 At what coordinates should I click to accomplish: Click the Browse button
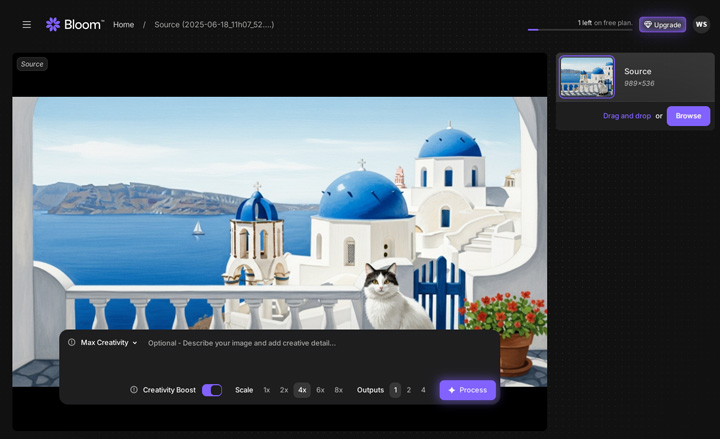tap(688, 116)
